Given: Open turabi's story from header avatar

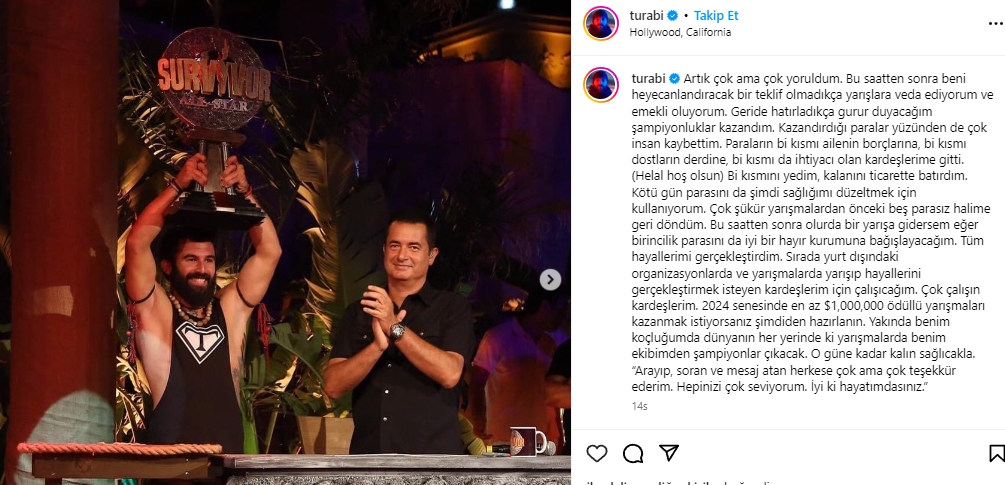Looking at the screenshot, I should 601,24.
